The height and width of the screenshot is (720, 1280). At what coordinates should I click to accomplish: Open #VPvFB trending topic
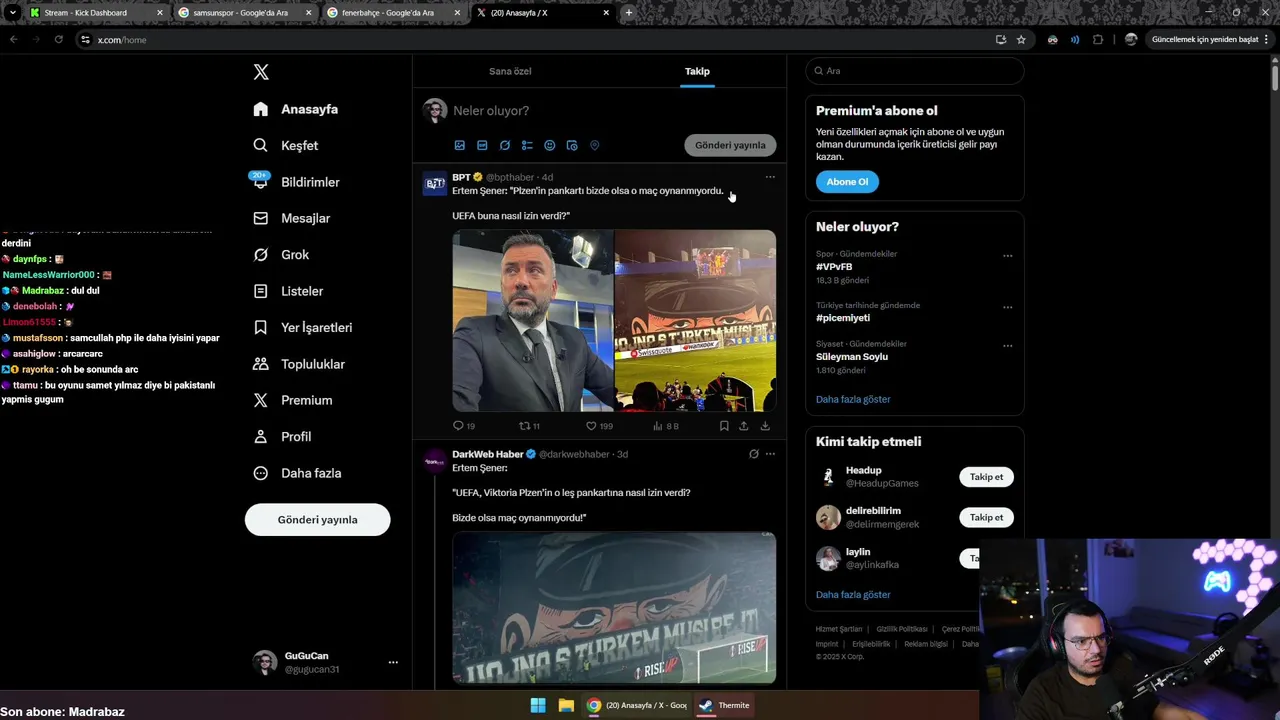[x=834, y=267]
